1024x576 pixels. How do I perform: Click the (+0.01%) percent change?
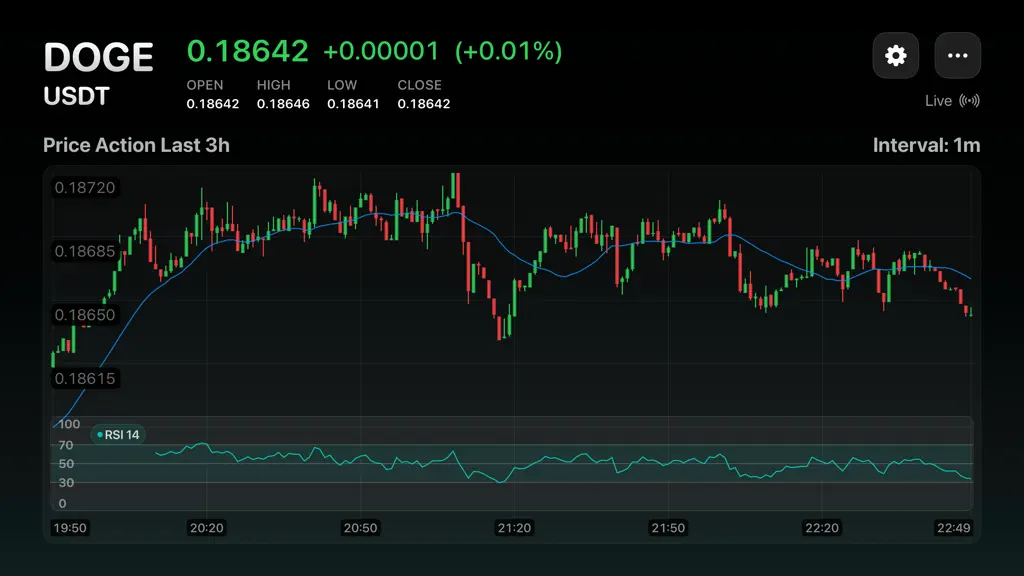tap(508, 52)
